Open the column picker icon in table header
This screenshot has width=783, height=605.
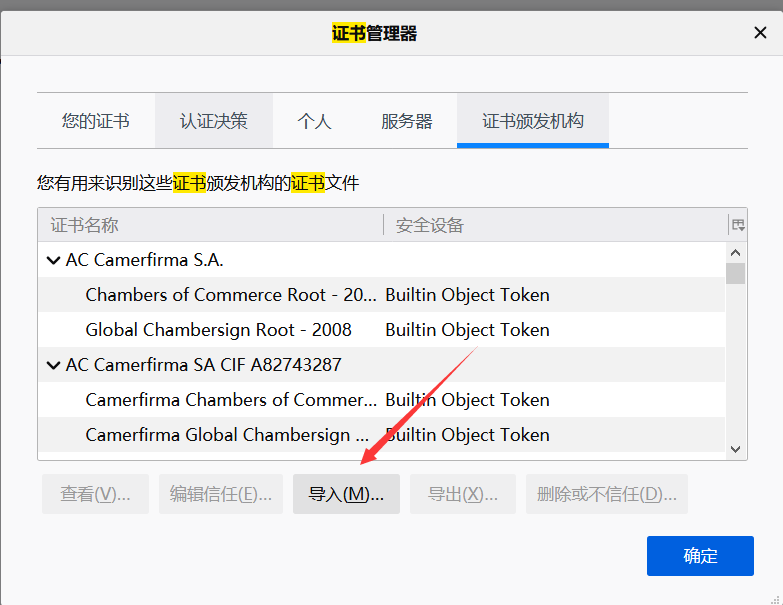[x=738, y=225]
